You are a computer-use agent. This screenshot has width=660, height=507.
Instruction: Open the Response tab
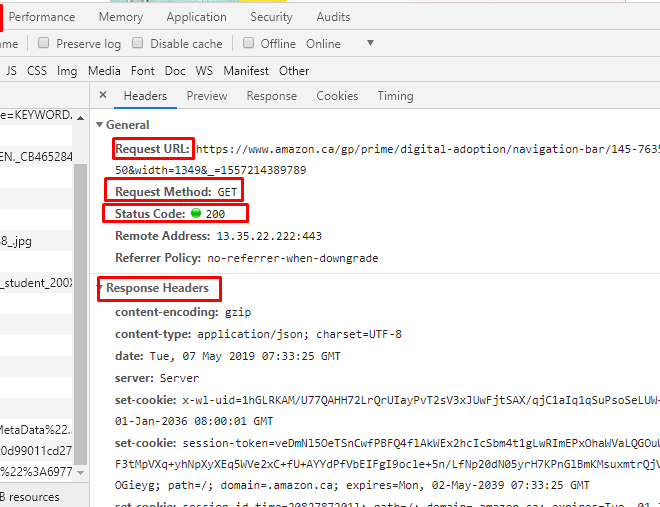pos(271,96)
